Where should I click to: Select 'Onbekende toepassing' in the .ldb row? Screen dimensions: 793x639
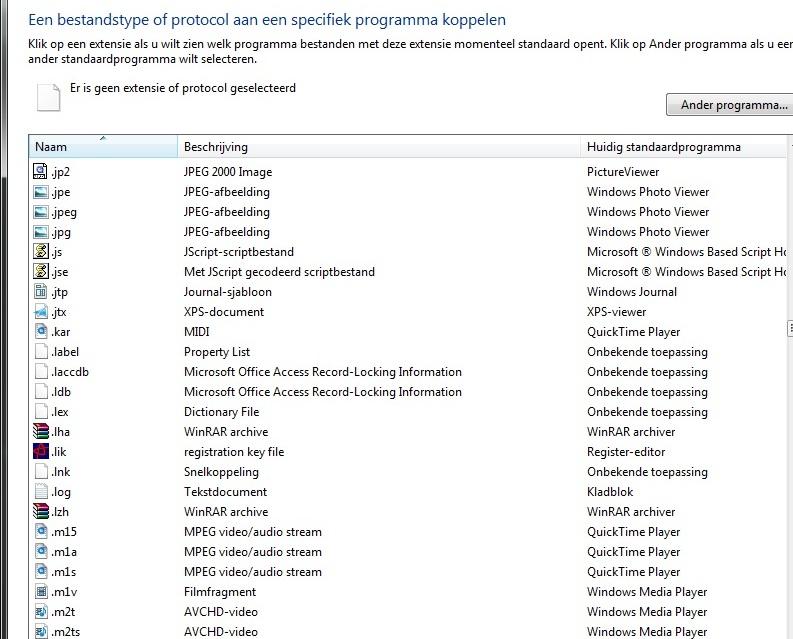point(647,392)
